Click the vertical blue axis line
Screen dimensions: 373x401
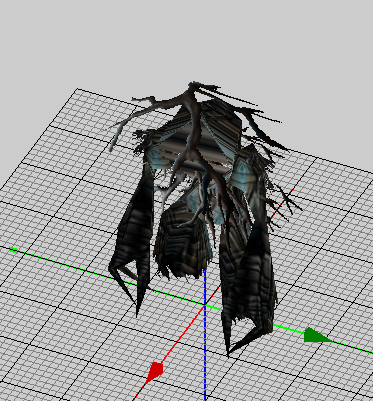pyautogui.click(x=205, y=333)
